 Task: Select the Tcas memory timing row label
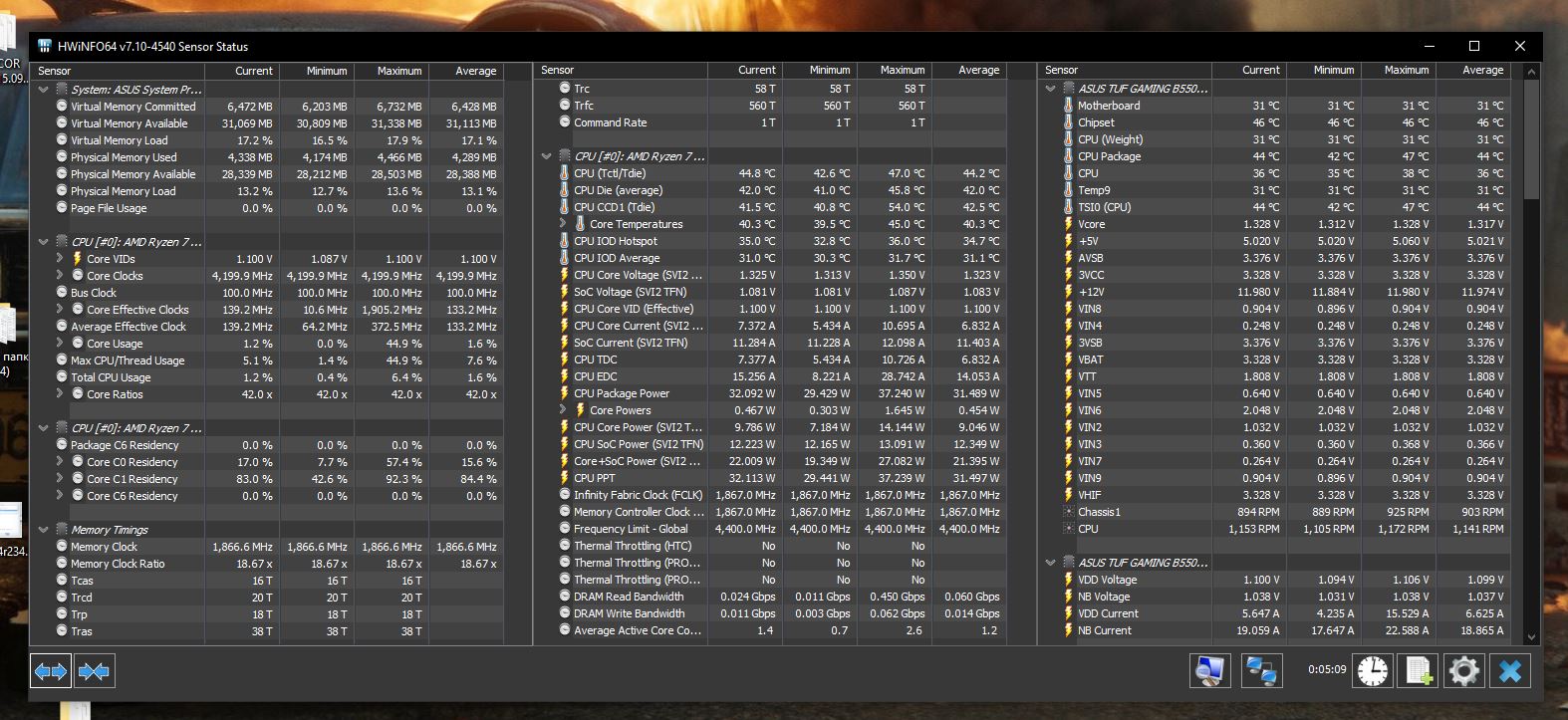point(82,581)
